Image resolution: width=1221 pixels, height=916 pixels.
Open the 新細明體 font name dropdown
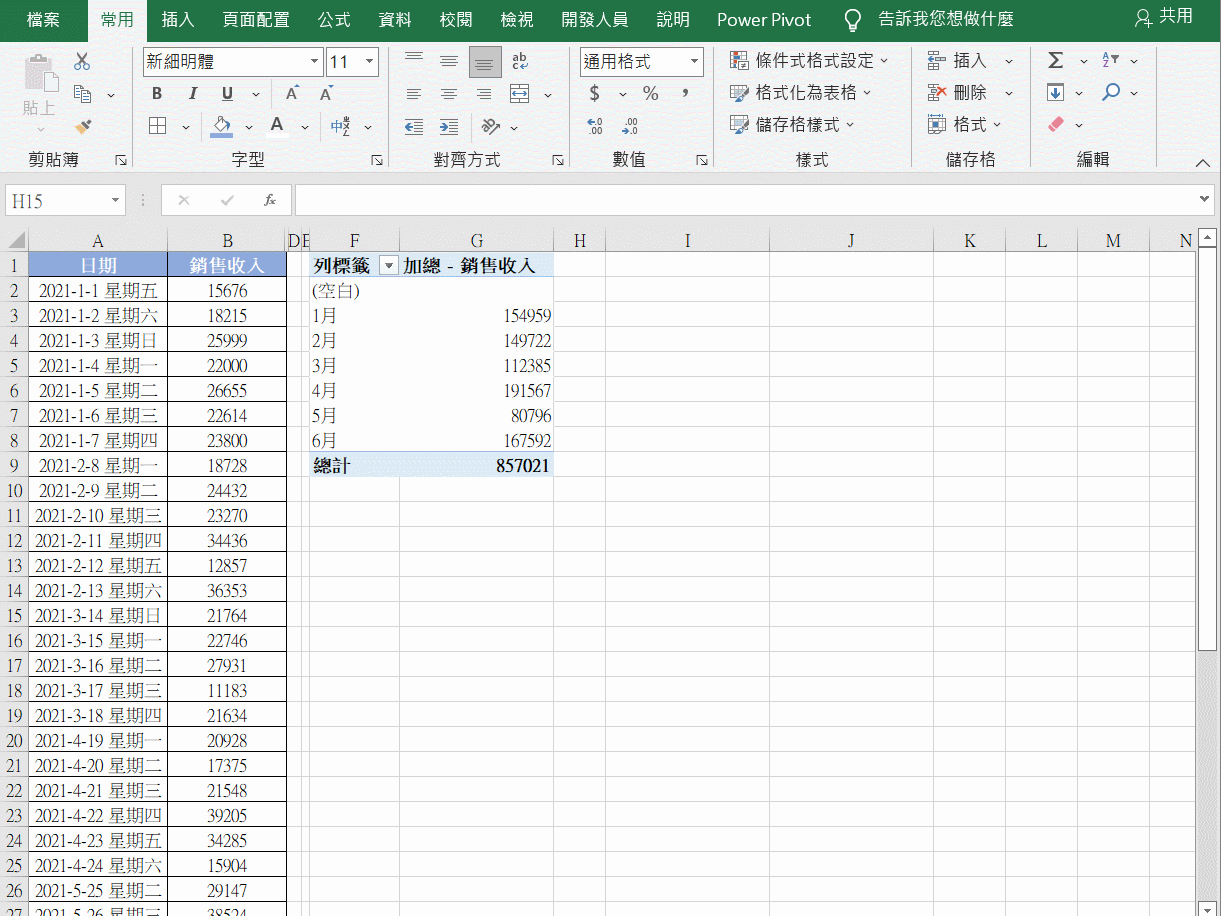(x=314, y=62)
